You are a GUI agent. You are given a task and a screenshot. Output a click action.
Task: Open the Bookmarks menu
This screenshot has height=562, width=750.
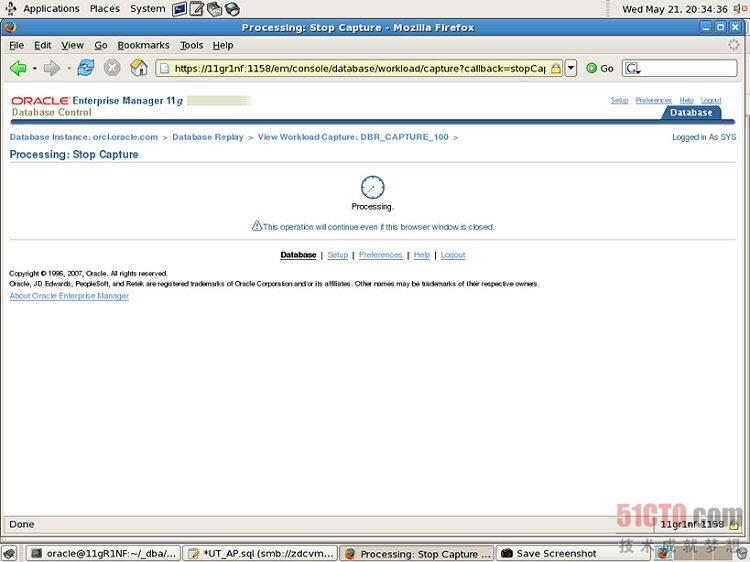(143, 45)
